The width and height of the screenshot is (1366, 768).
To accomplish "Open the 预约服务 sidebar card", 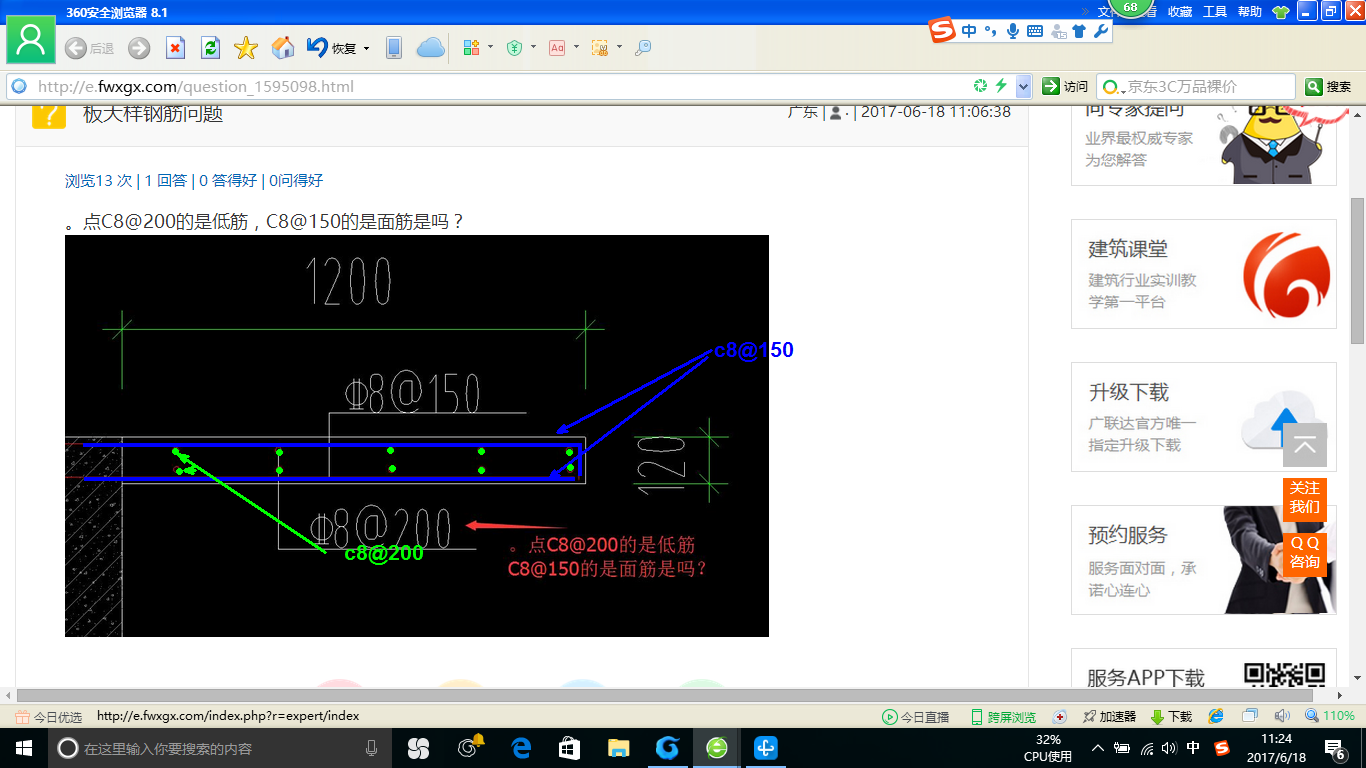I will [1204, 560].
